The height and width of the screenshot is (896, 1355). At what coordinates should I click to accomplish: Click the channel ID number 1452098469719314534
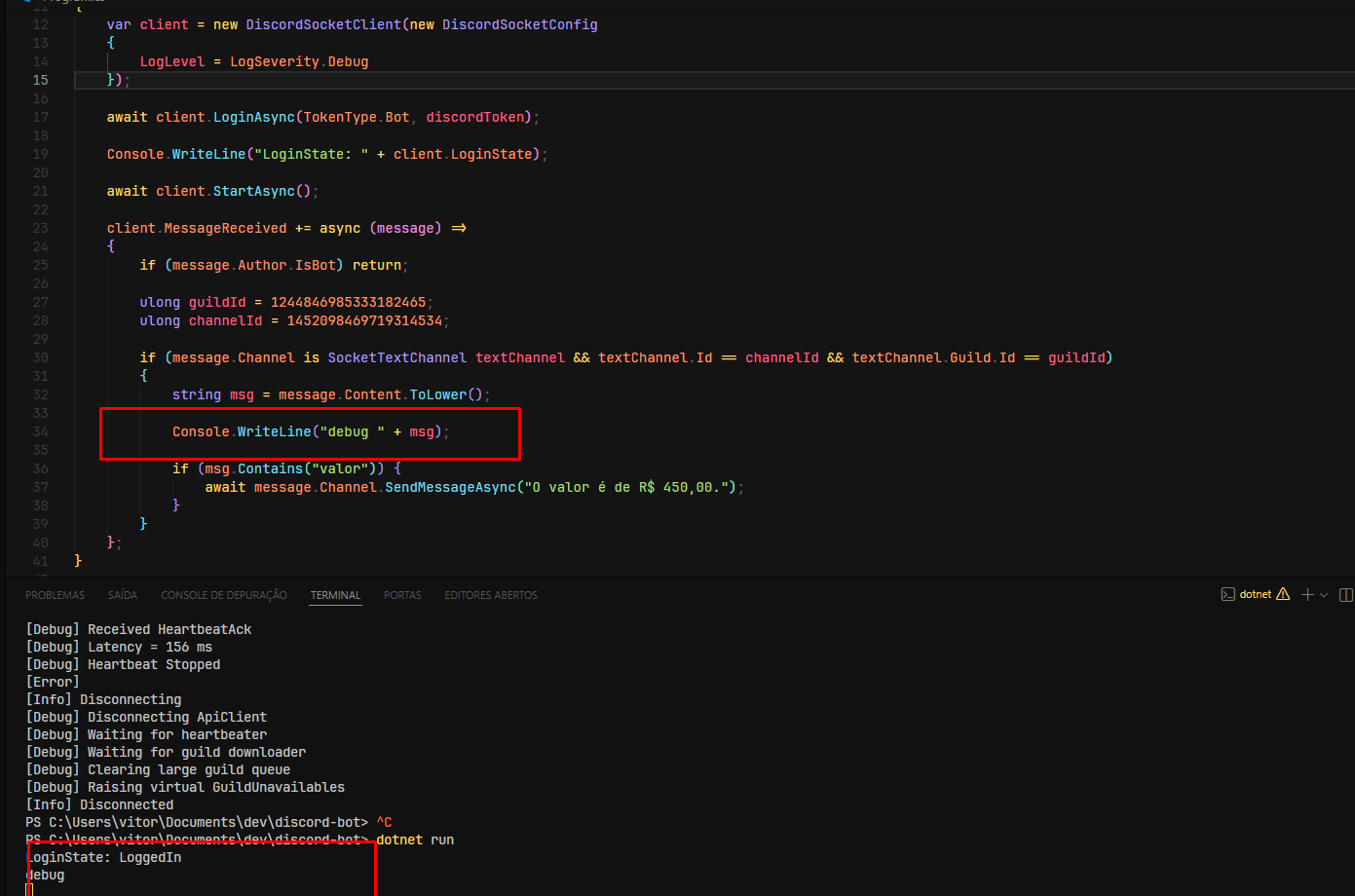[364, 320]
